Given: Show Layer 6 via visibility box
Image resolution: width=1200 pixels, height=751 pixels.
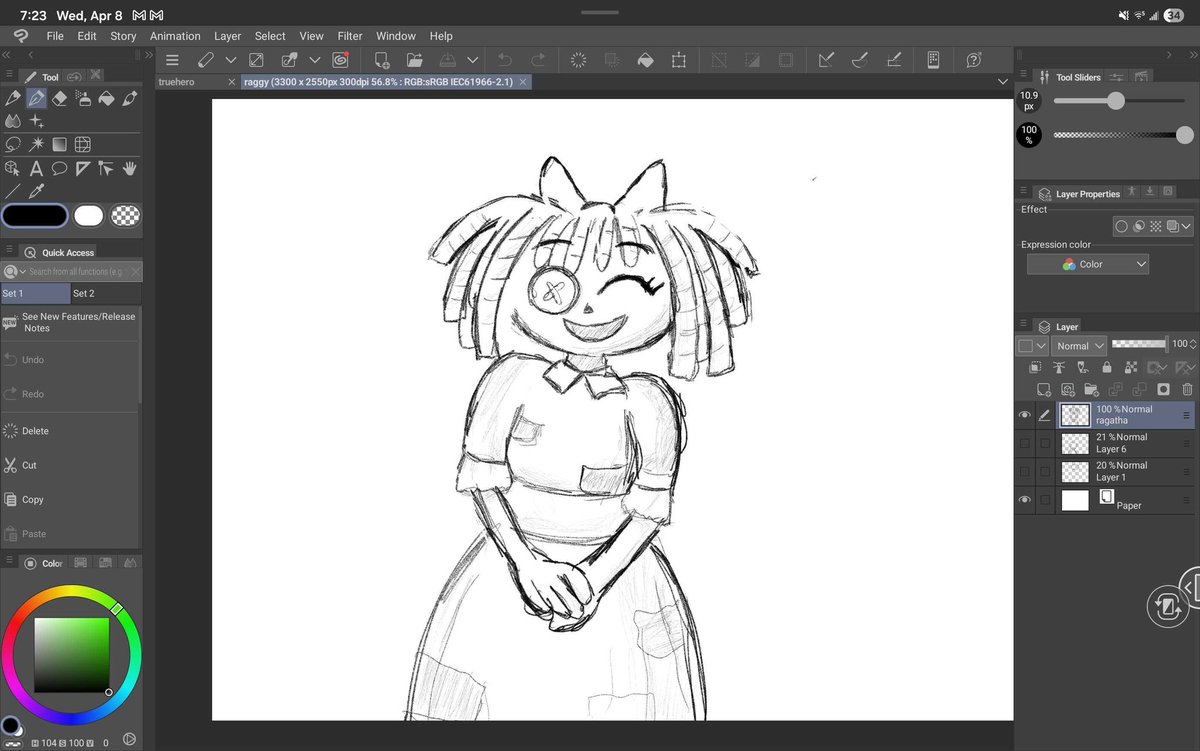Looking at the screenshot, I should coord(1024,443).
